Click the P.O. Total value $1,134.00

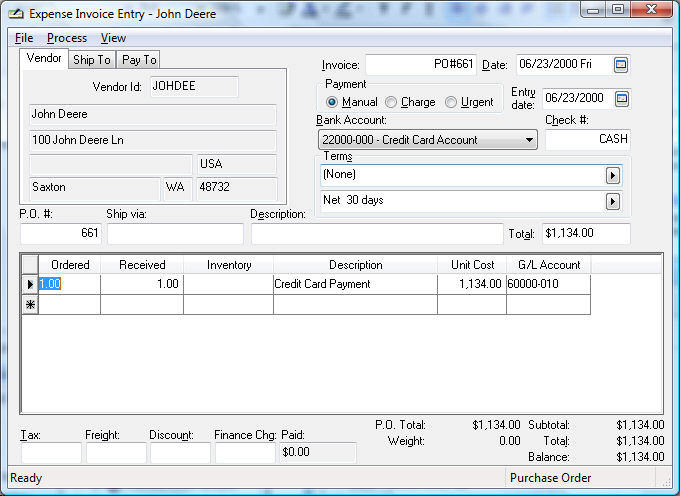(x=496, y=425)
